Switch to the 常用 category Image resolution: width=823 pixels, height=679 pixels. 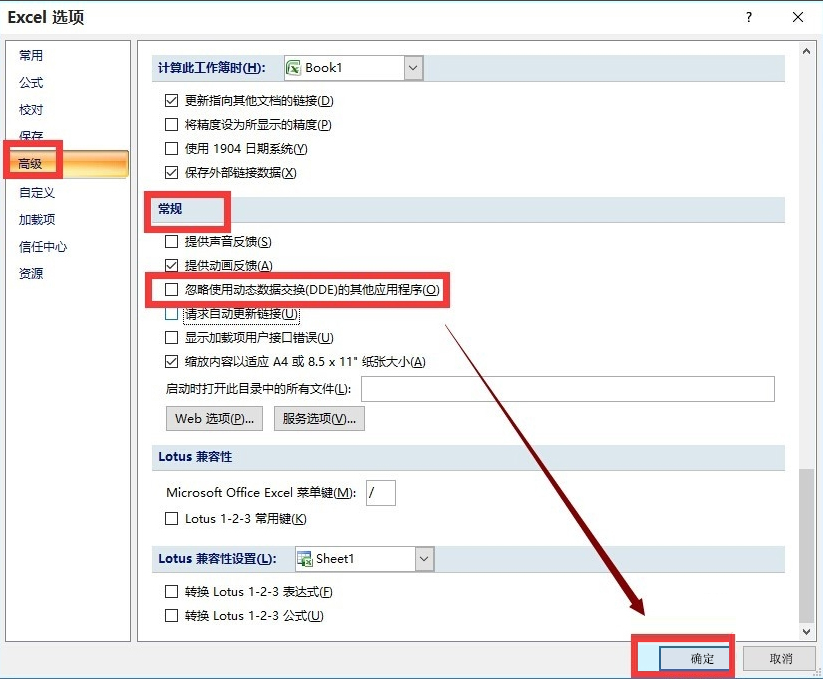coord(32,55)
